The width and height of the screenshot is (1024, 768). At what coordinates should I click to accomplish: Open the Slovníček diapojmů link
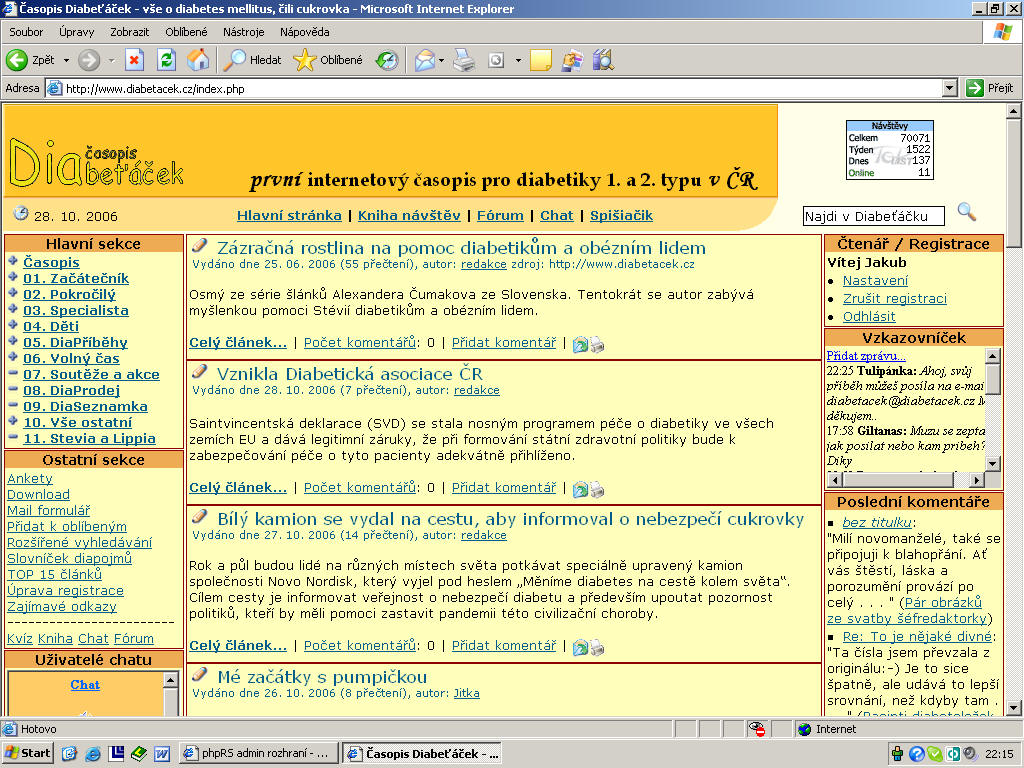coord(69,559)
